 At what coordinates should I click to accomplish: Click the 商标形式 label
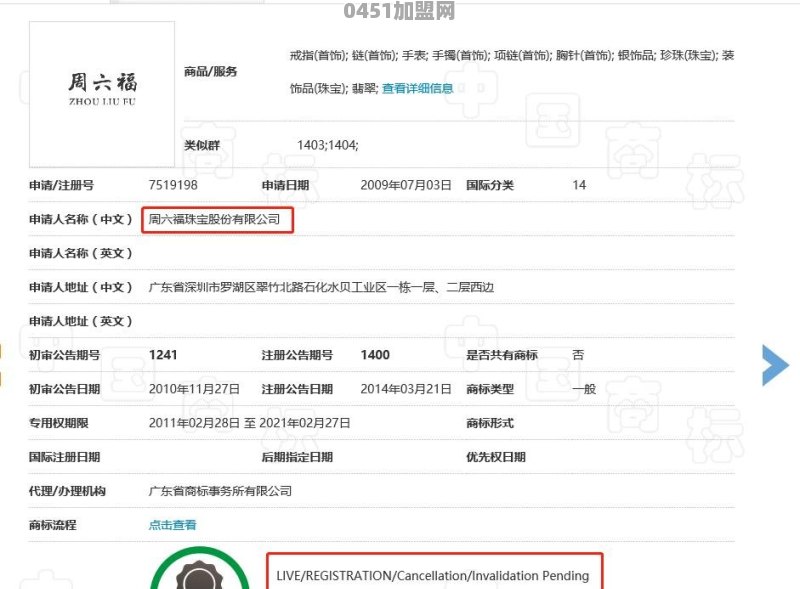(x=490, y=423)
